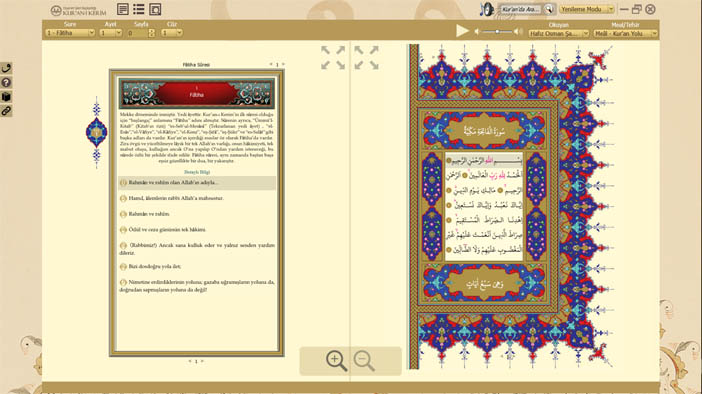The image size is (702, 394).
Task: Click the speaker audio icon in header
Action: (486, 9)
